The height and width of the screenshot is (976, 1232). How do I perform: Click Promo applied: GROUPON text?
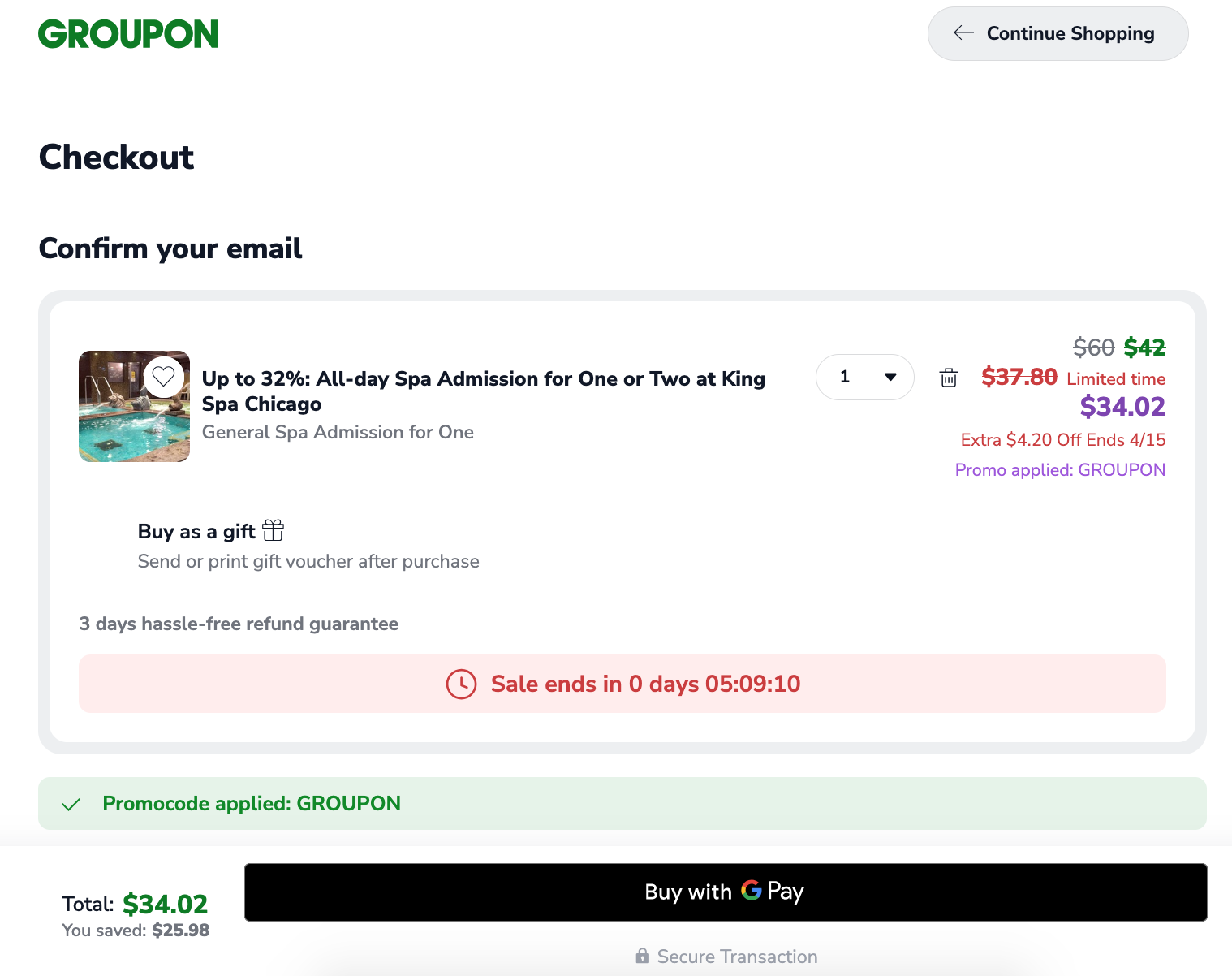[1060, 470]
